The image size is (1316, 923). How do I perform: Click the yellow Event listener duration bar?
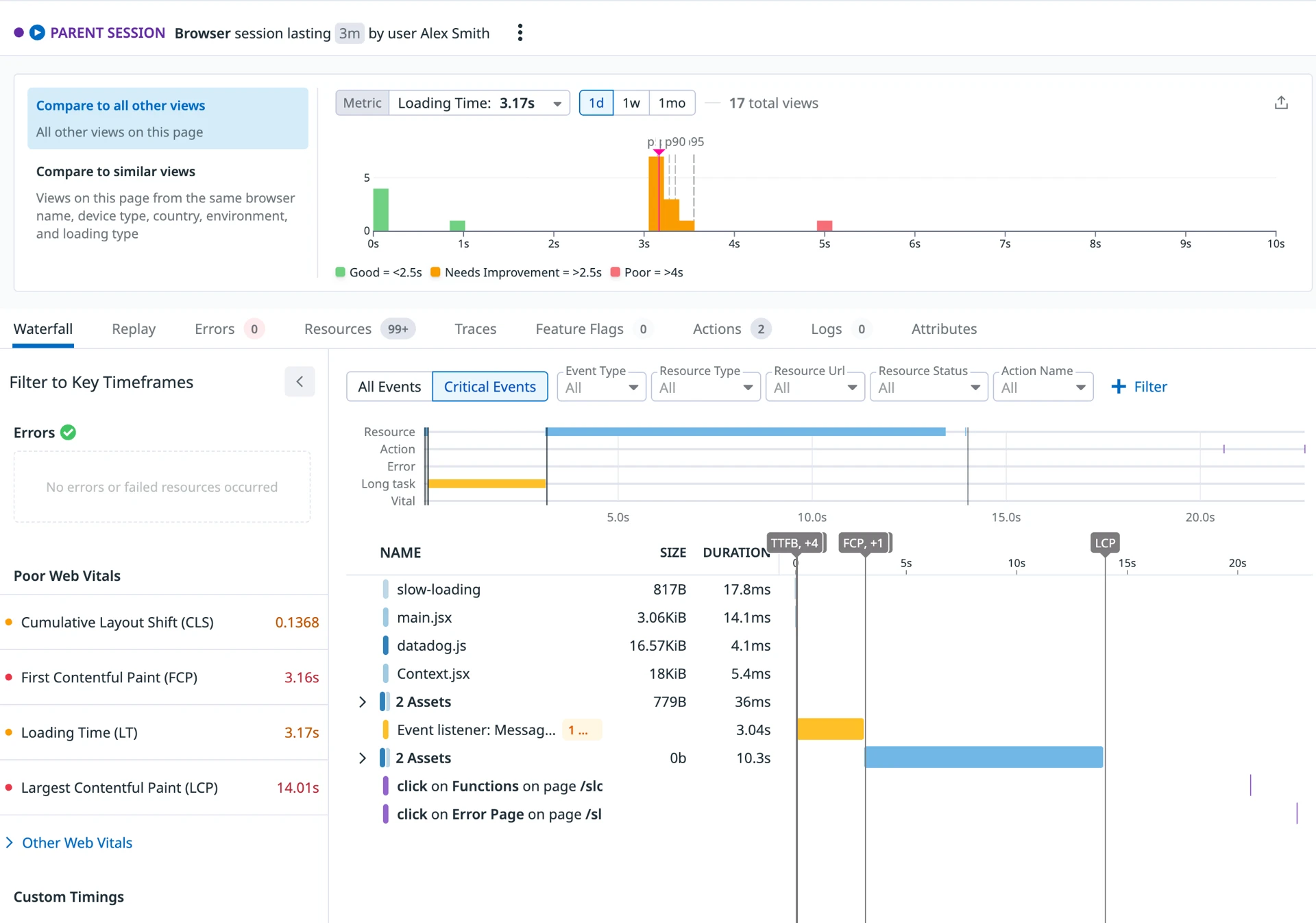(830, 730)
